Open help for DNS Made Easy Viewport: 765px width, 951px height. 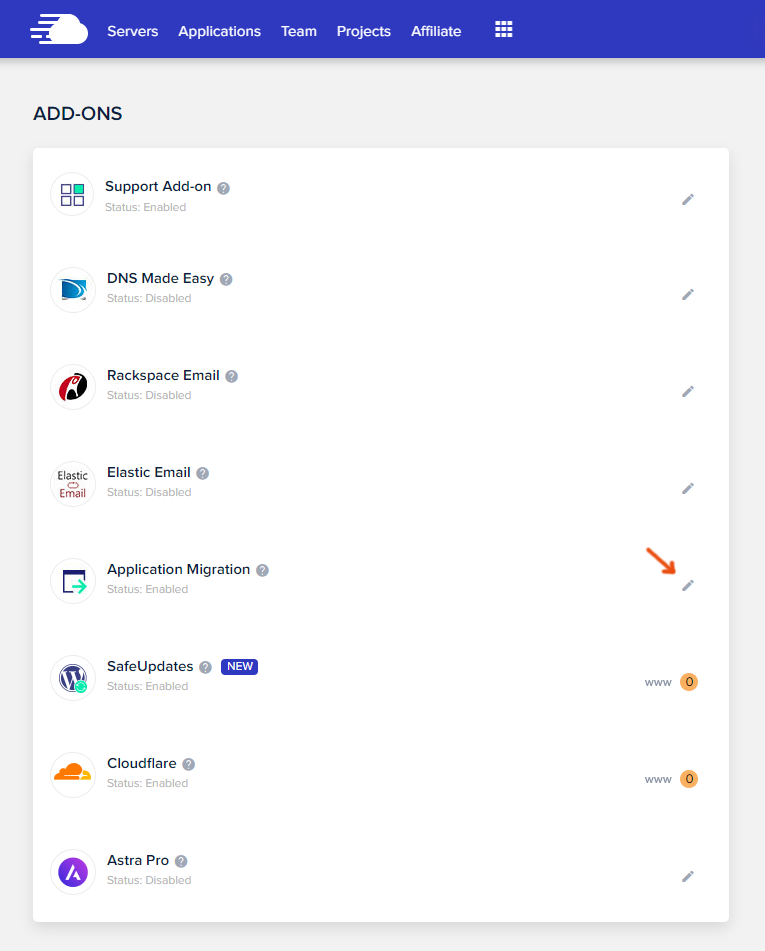click(226, 279)
